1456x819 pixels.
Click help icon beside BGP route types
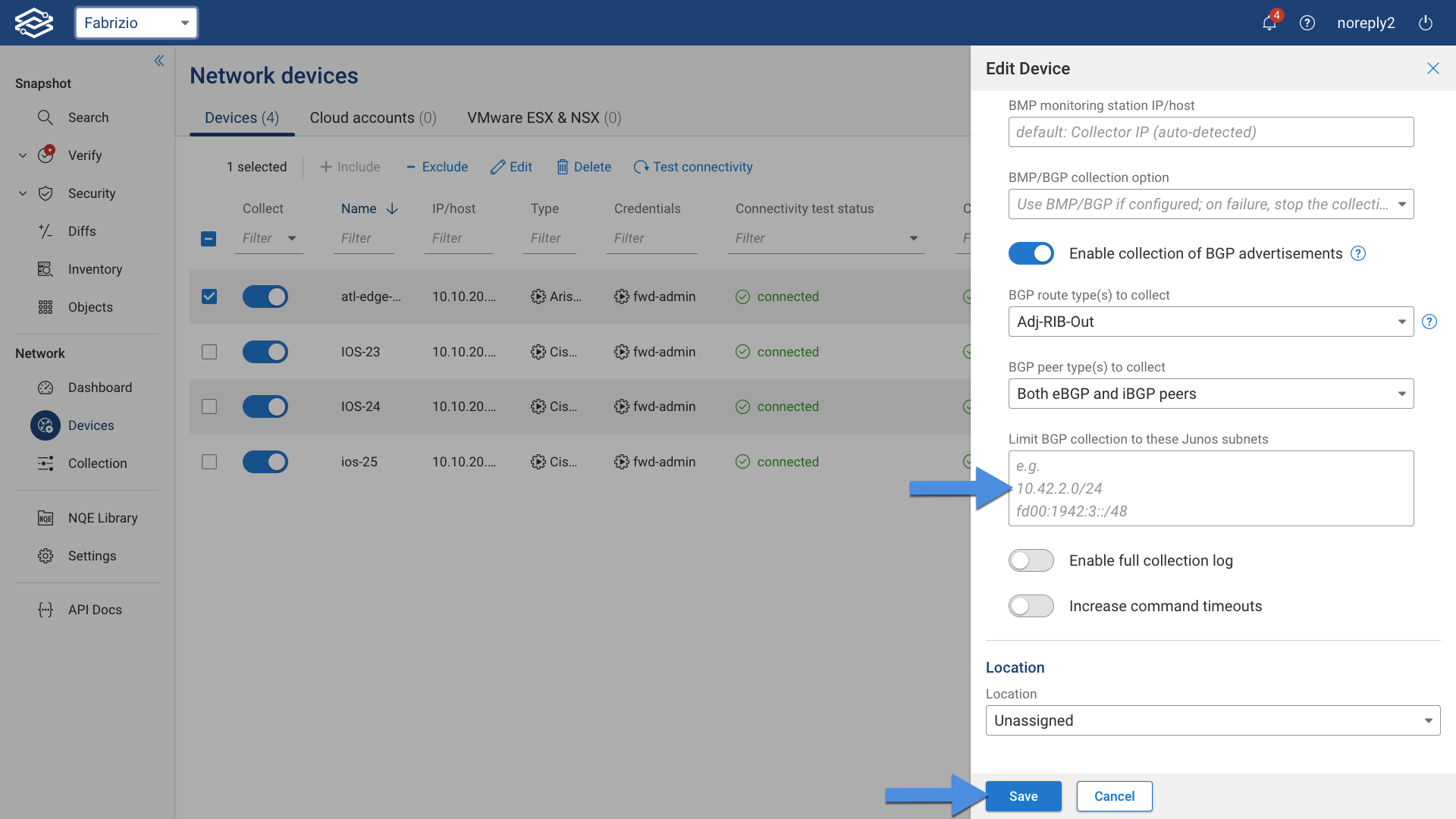point(1429,322)
